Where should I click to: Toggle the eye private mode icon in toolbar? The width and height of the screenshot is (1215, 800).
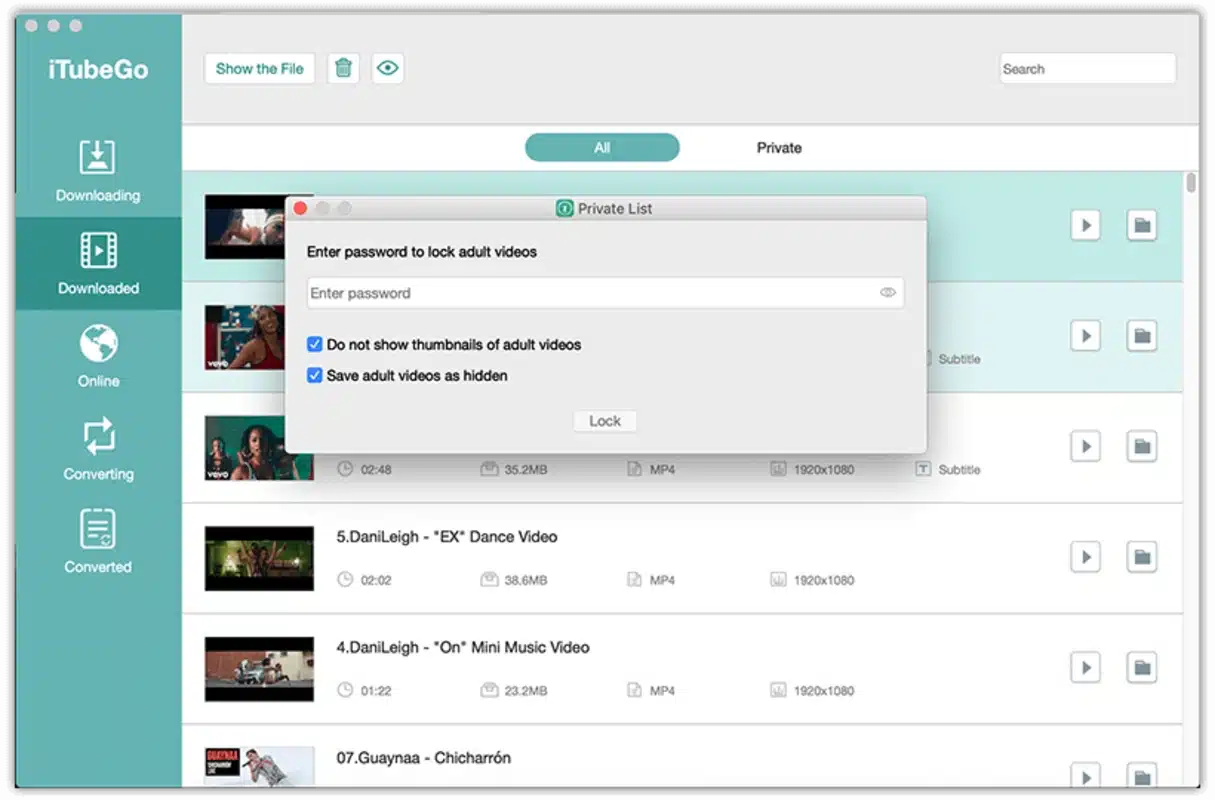pos(387,68)
